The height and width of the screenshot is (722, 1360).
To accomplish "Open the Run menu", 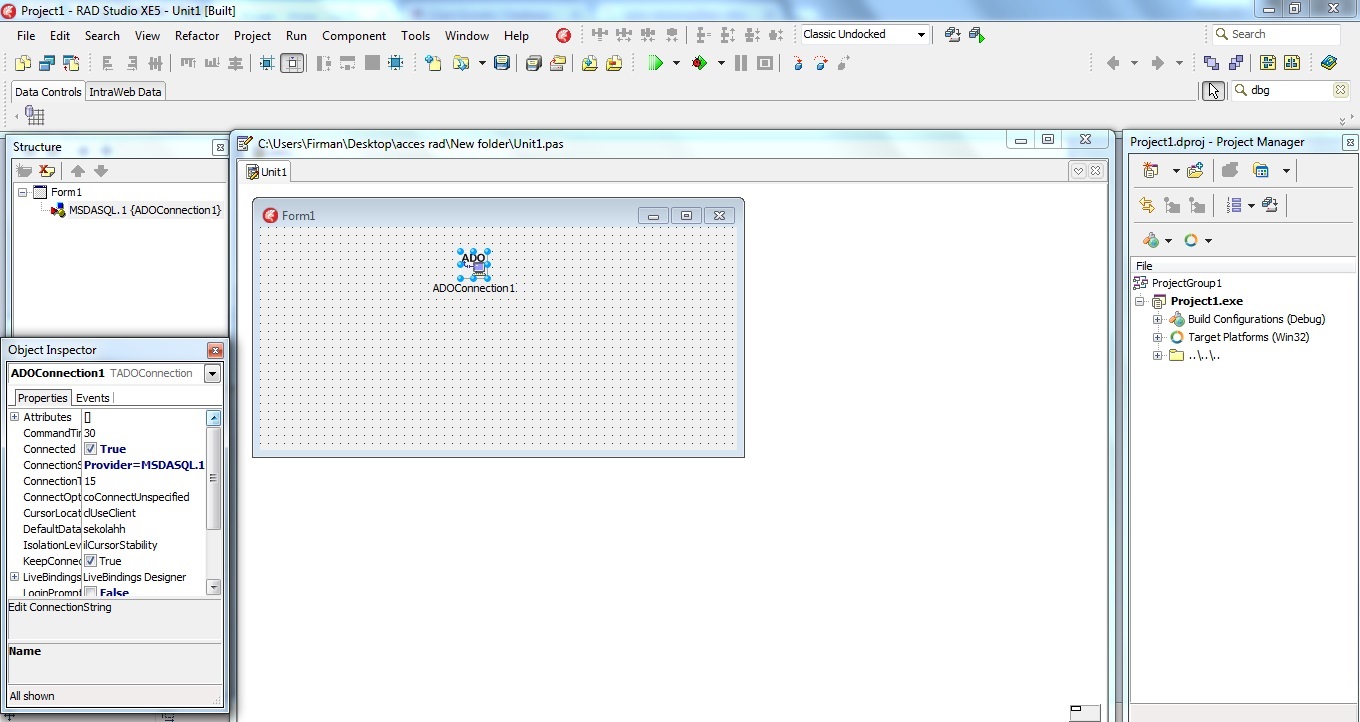I will (x=296, y=35).
